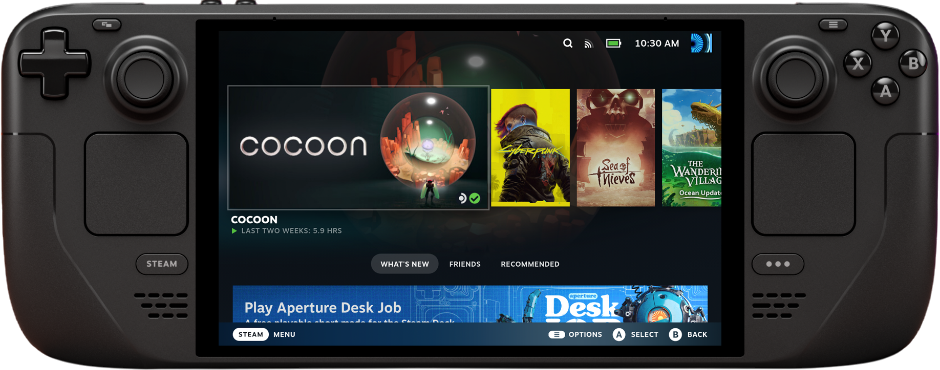
Task: Click the green play arrow under Cocoon
Action: click(235, 231)
